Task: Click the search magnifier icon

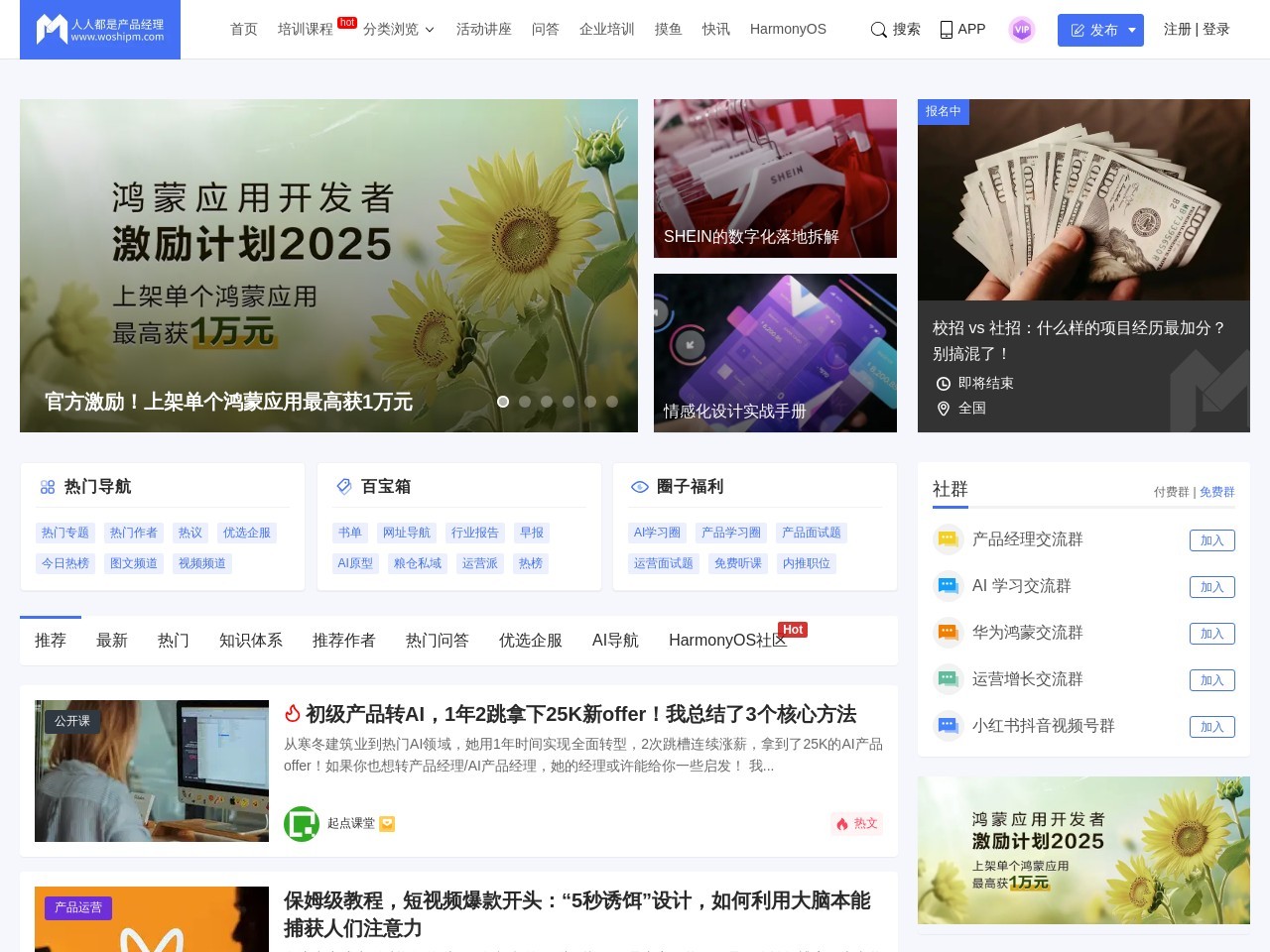Action: click(878, 30)
